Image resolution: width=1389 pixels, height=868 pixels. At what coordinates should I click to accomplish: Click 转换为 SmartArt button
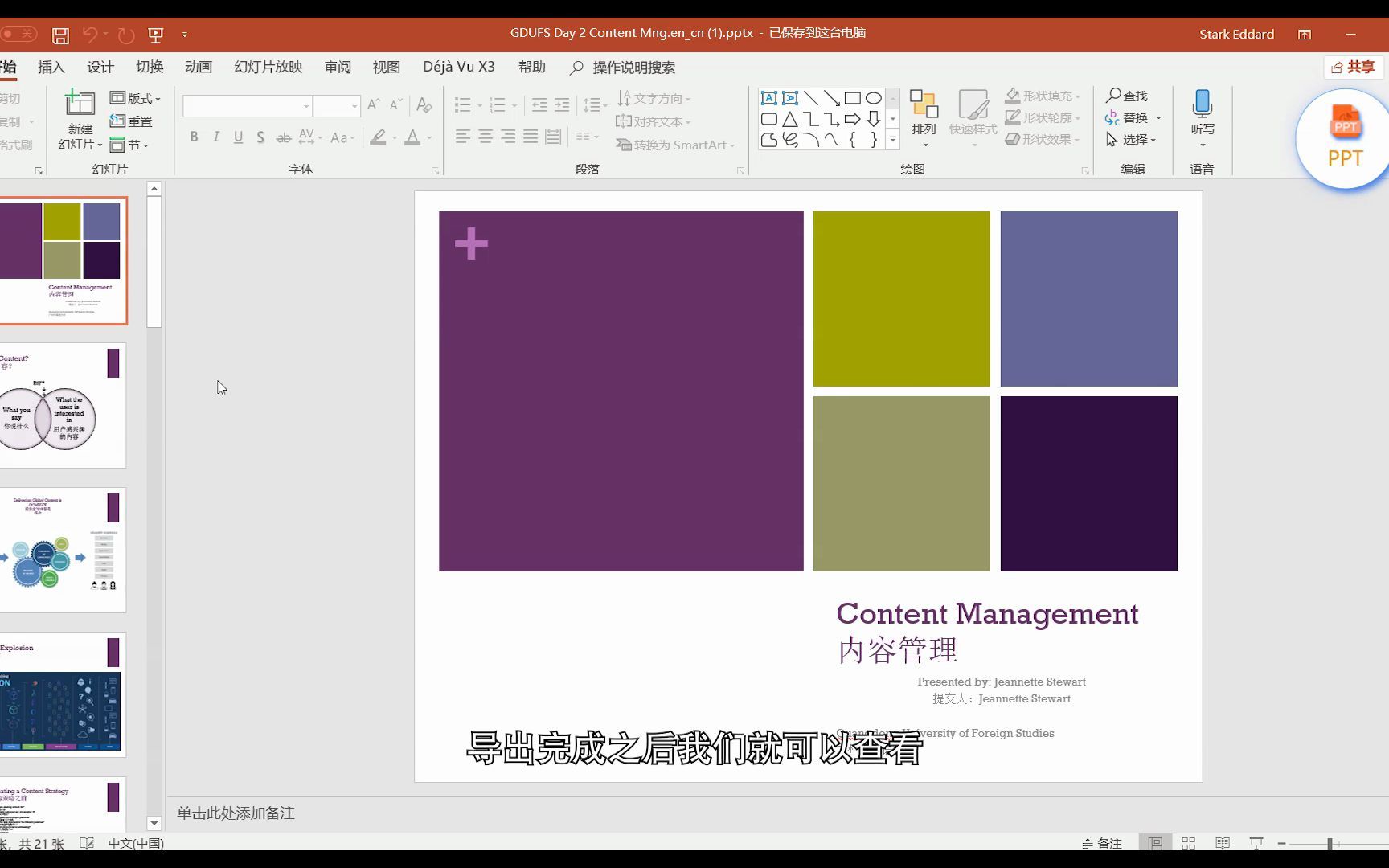(x=675, y=145)
